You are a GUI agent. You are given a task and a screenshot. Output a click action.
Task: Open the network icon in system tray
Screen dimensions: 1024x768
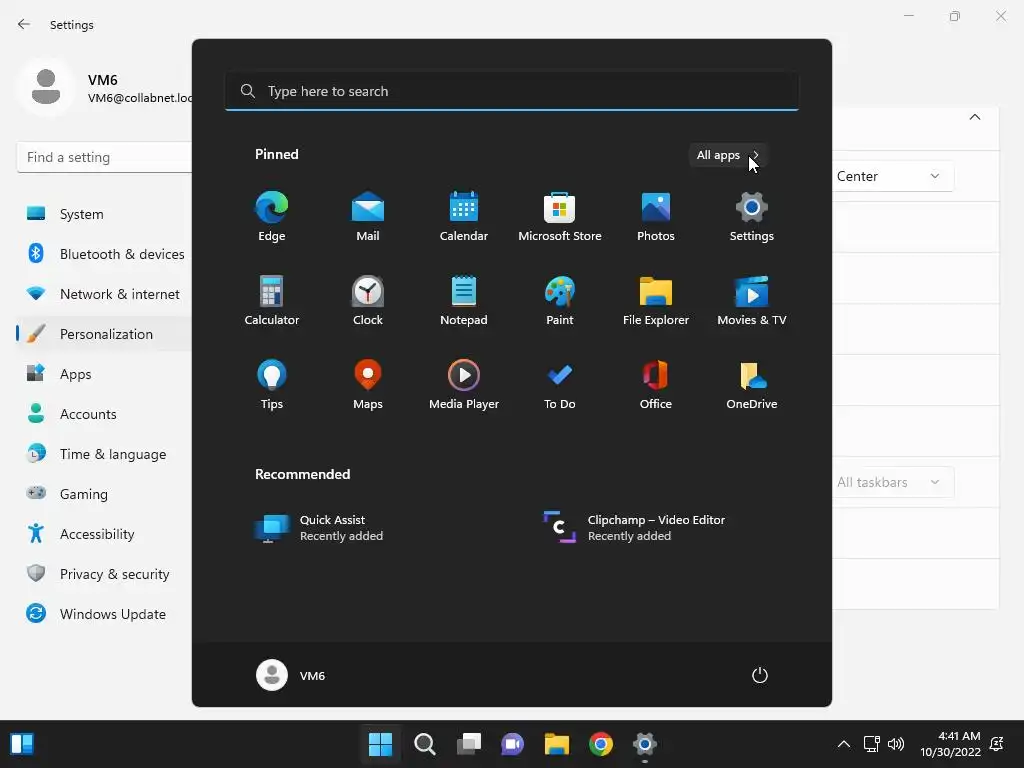[x=872, y=744]
